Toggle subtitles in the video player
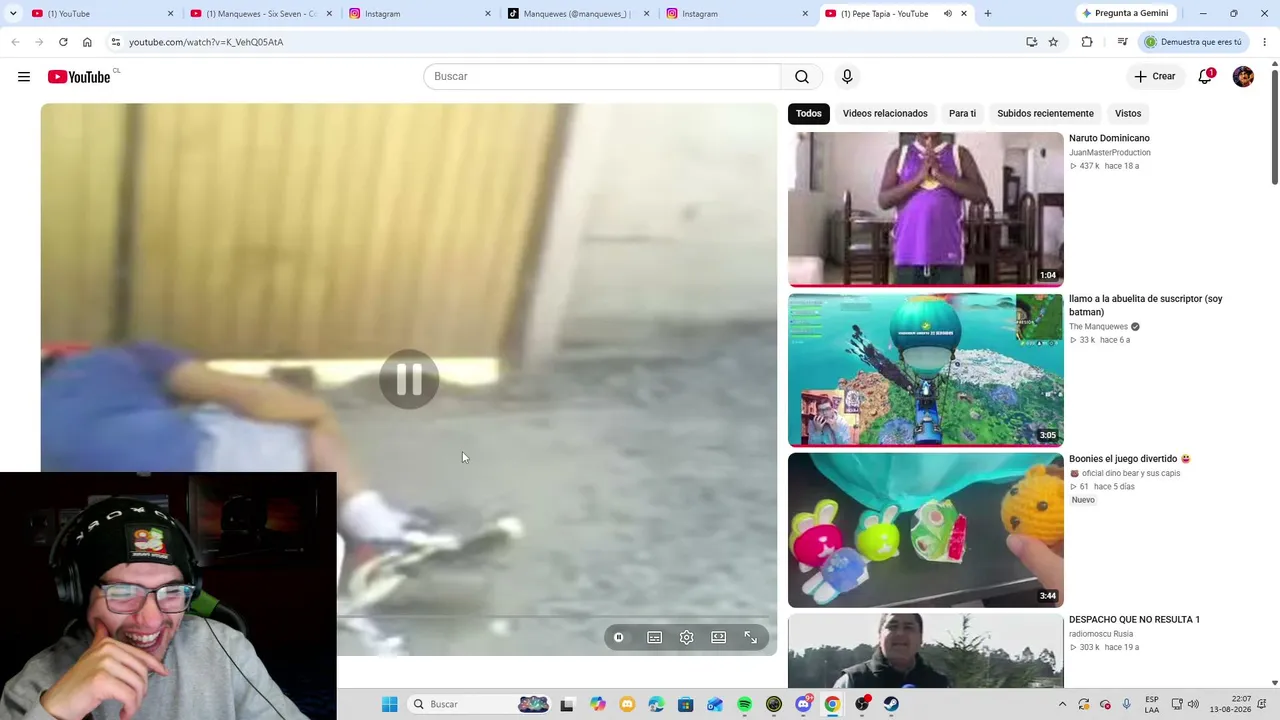 [x=655, y=637]
